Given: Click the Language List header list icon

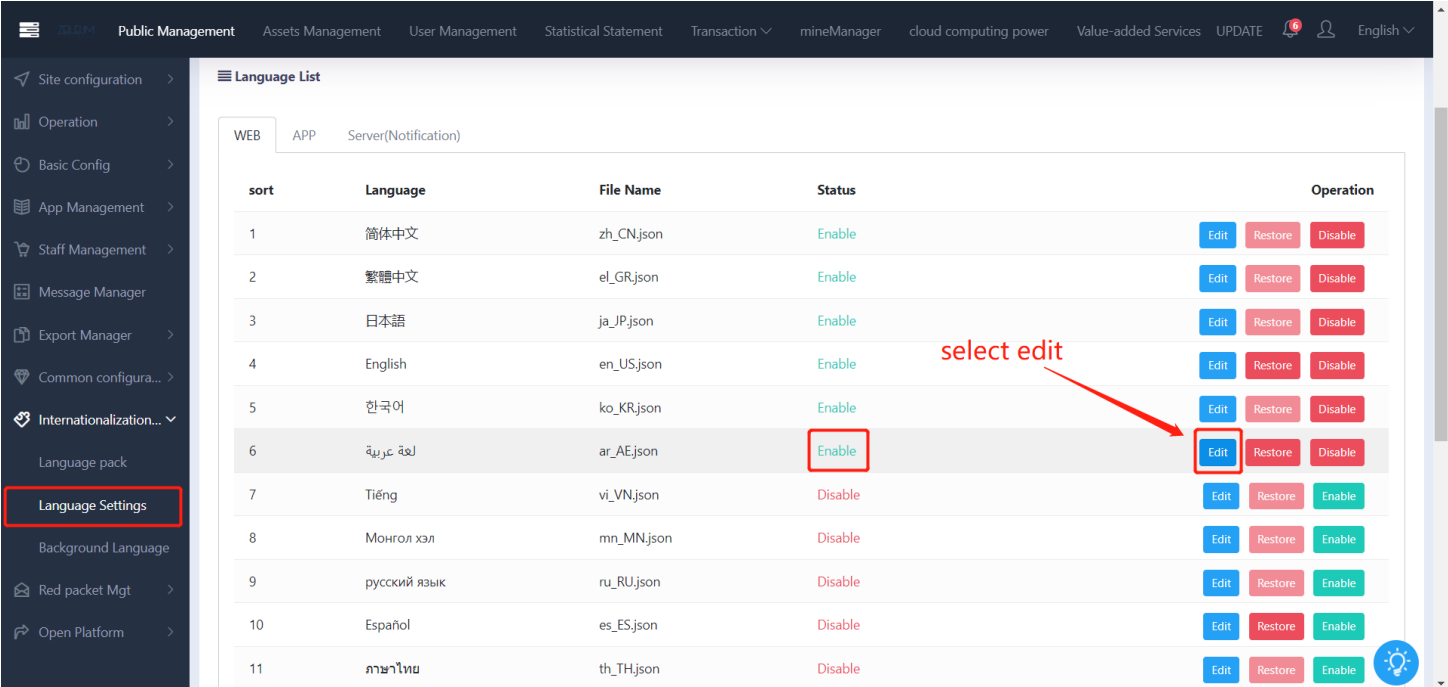Looking at the screenshot, I should (224, 76).
